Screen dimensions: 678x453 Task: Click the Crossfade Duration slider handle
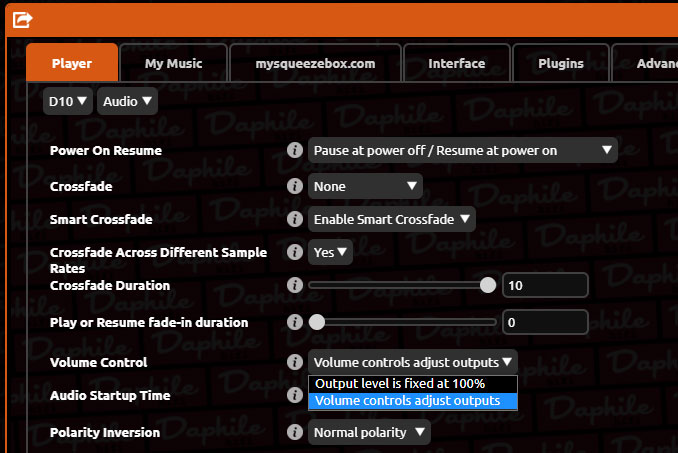pos(488,285)
